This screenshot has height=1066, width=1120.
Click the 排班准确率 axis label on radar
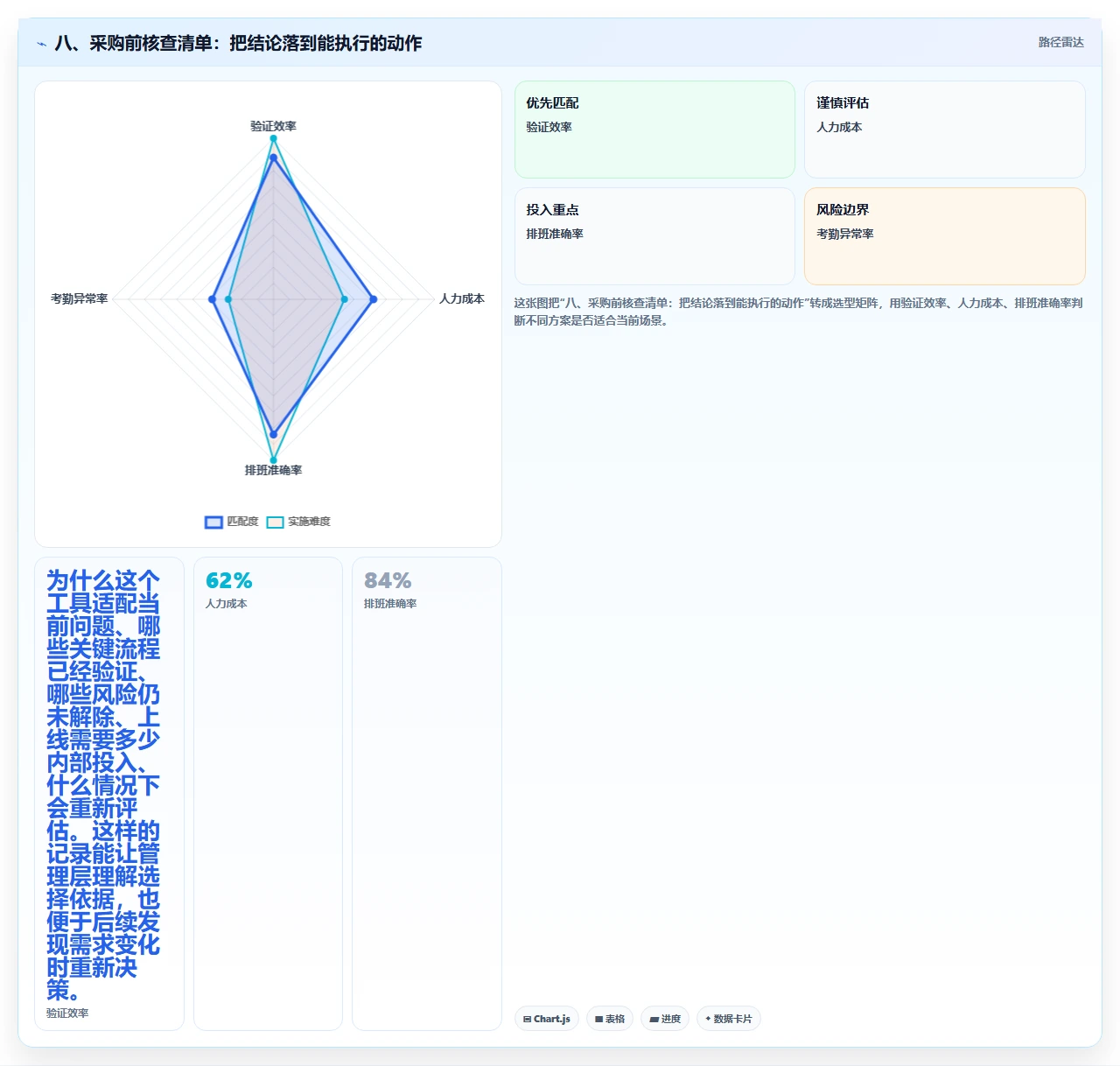point(273,470)
